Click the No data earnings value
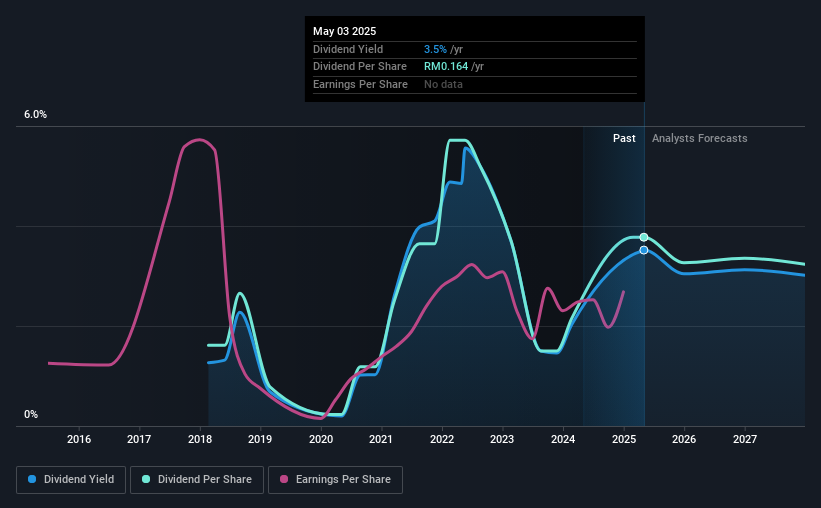The image size is (821, 508). (x=443, y=84)
